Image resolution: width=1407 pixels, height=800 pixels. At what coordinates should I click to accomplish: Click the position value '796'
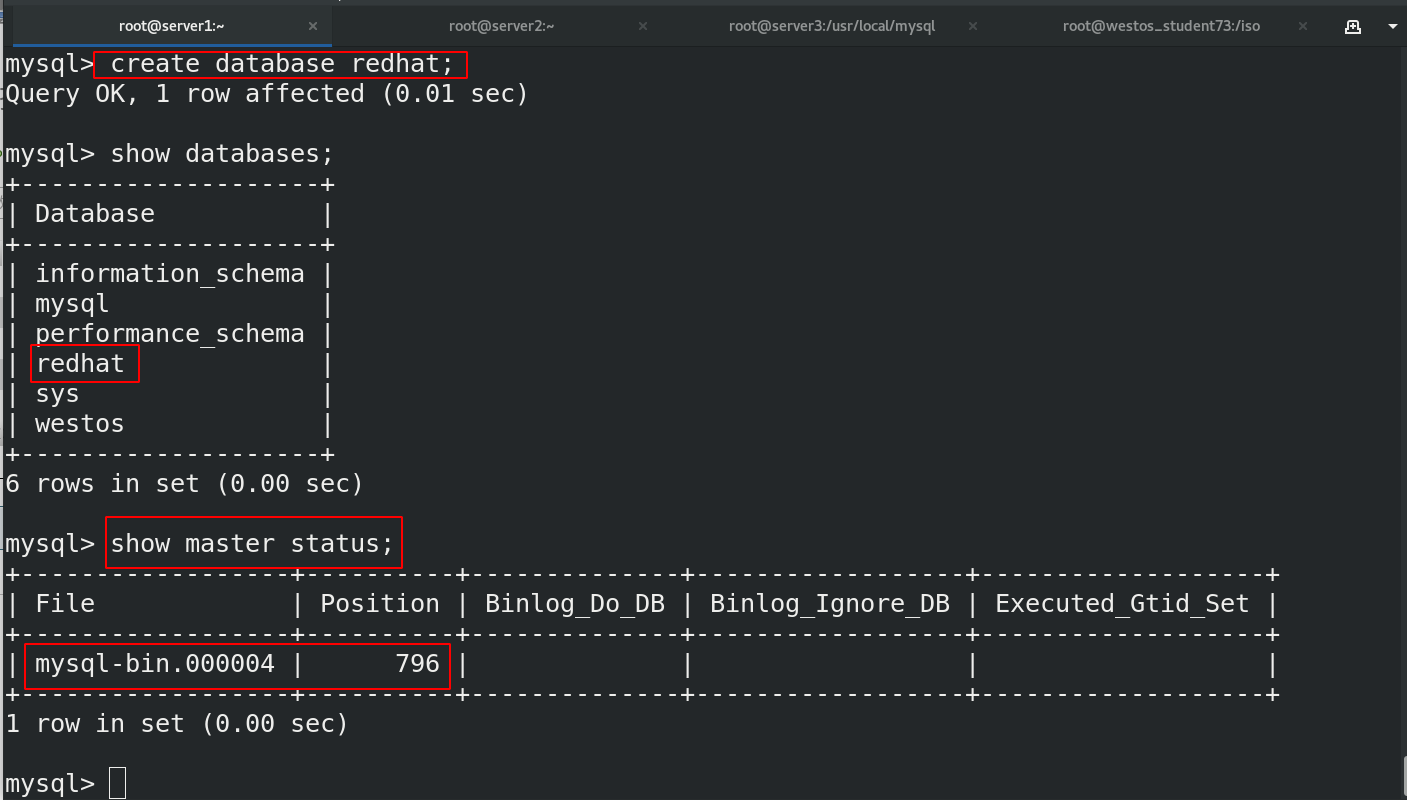coord(417,664)
